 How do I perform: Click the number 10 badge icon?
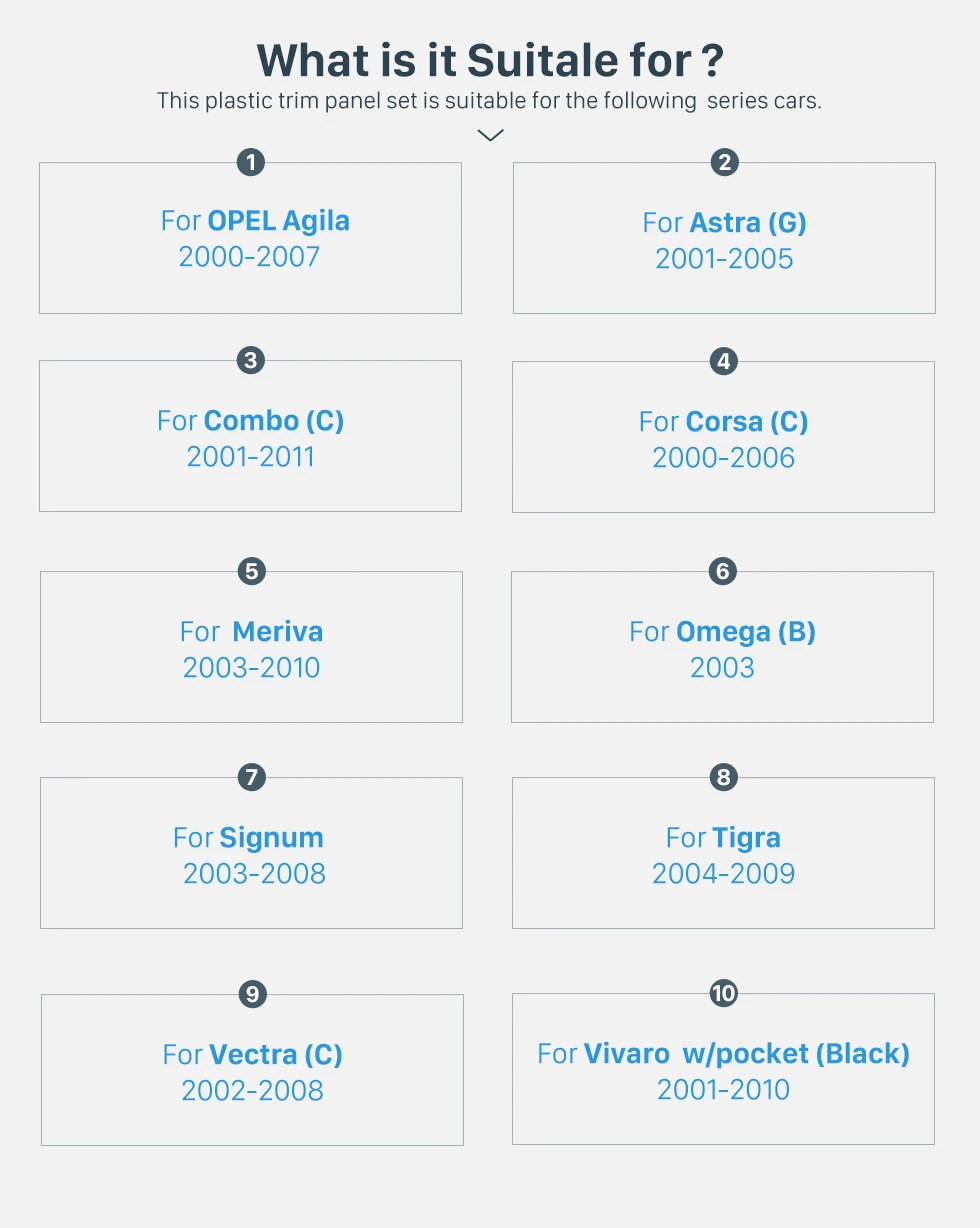pos(723,993)
